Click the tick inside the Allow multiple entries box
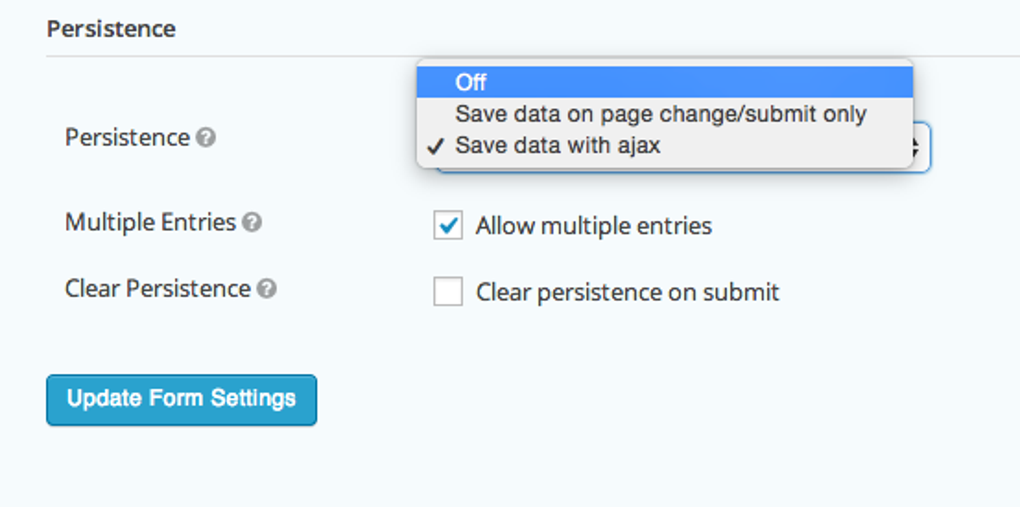 [x=449, y=226]
